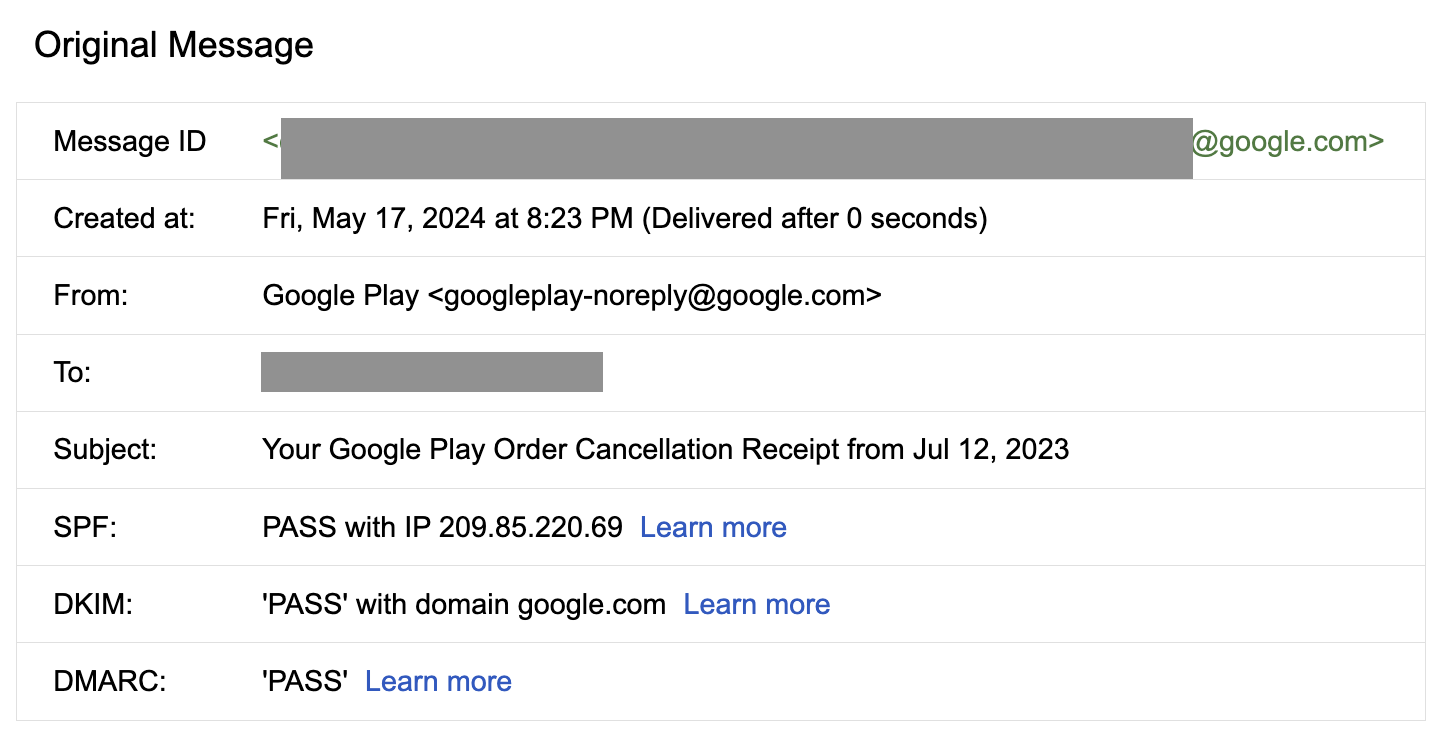Open the DKIM Learn more link
This screenshot has width=1447, height=741.
coord(757,604)
